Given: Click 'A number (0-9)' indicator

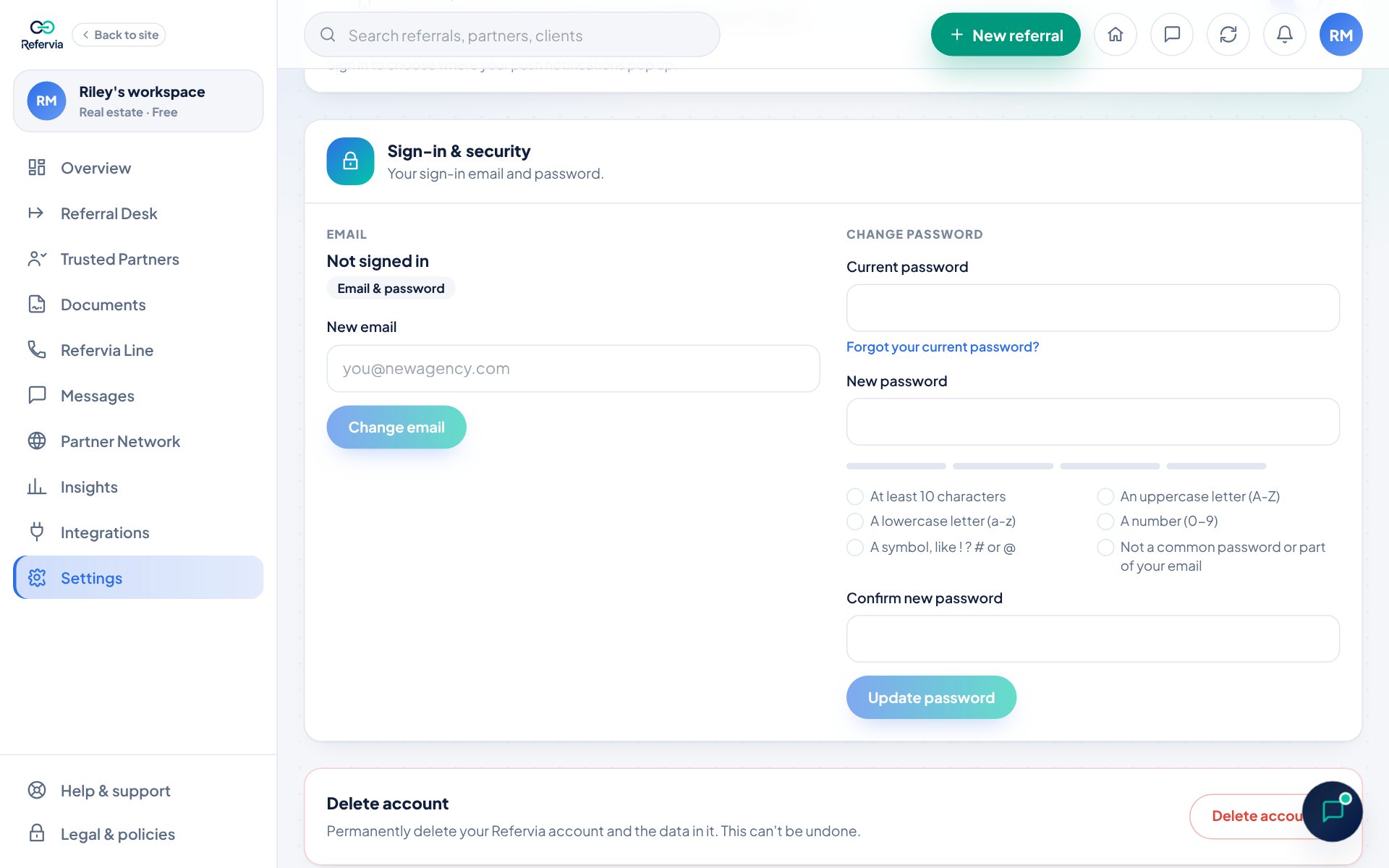Looking at the screenshot, I should [x=1105, y=522].
